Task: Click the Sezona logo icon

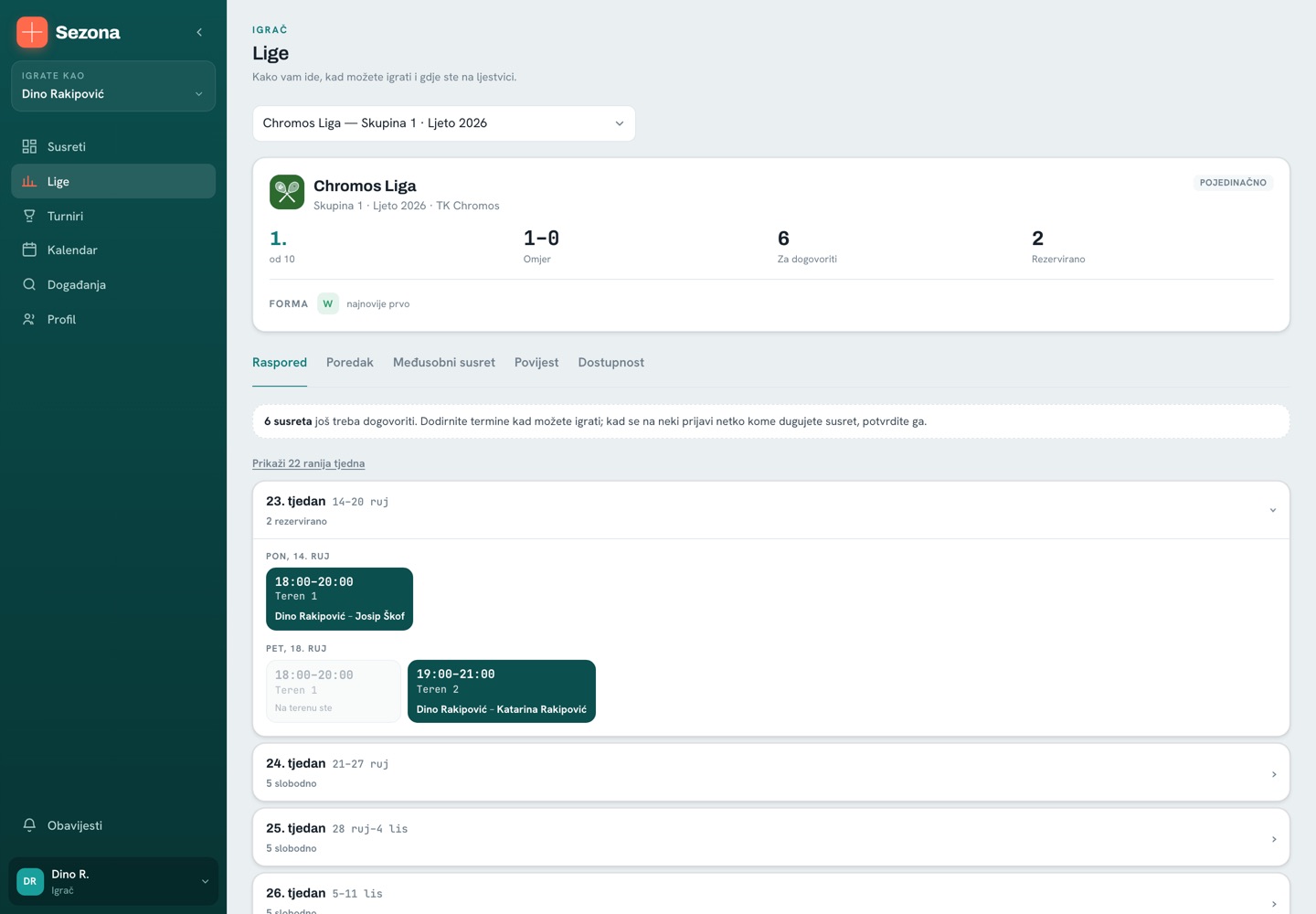Action: tap(32, 32)
